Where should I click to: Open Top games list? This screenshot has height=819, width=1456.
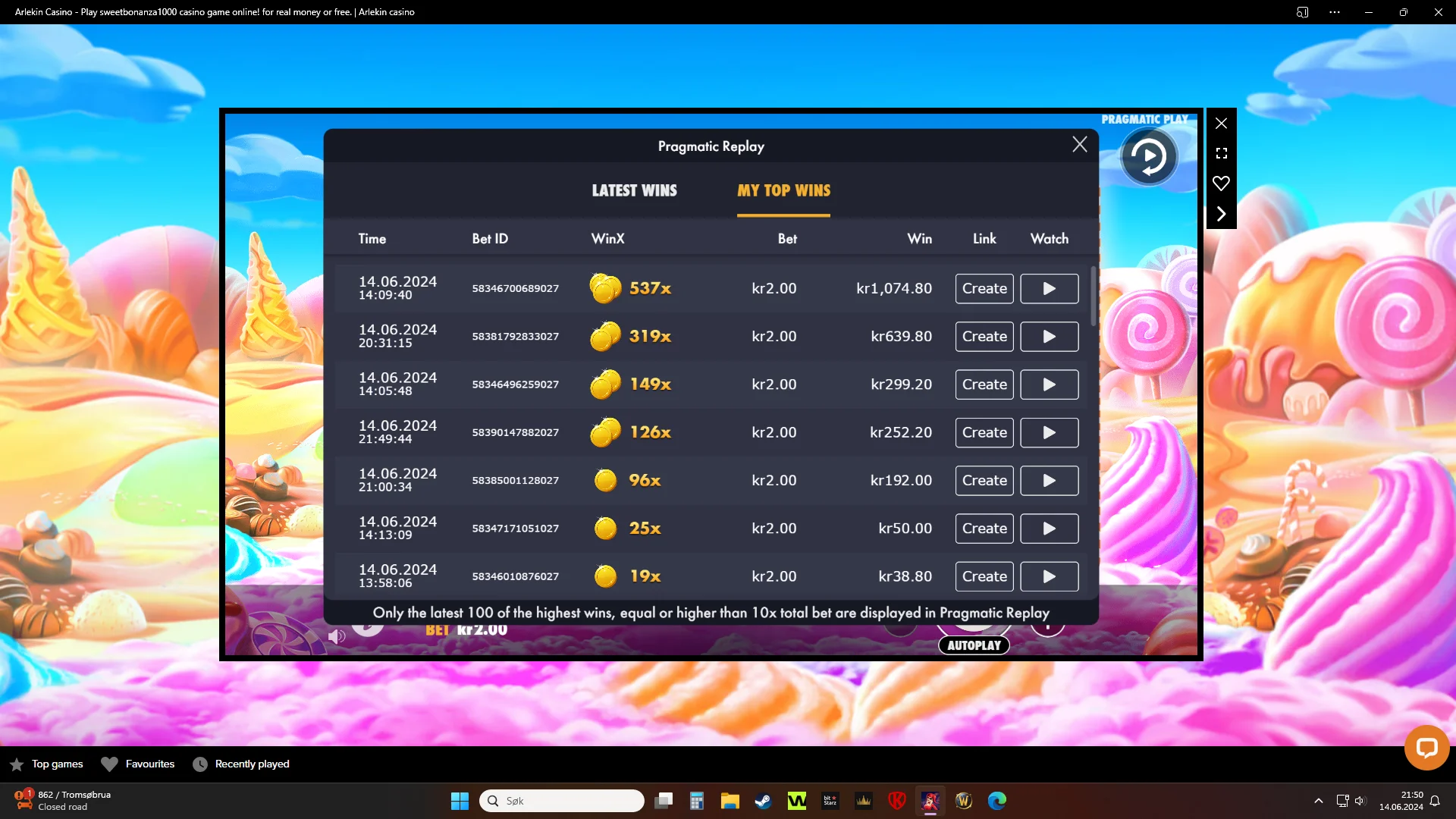click(47, 764)
